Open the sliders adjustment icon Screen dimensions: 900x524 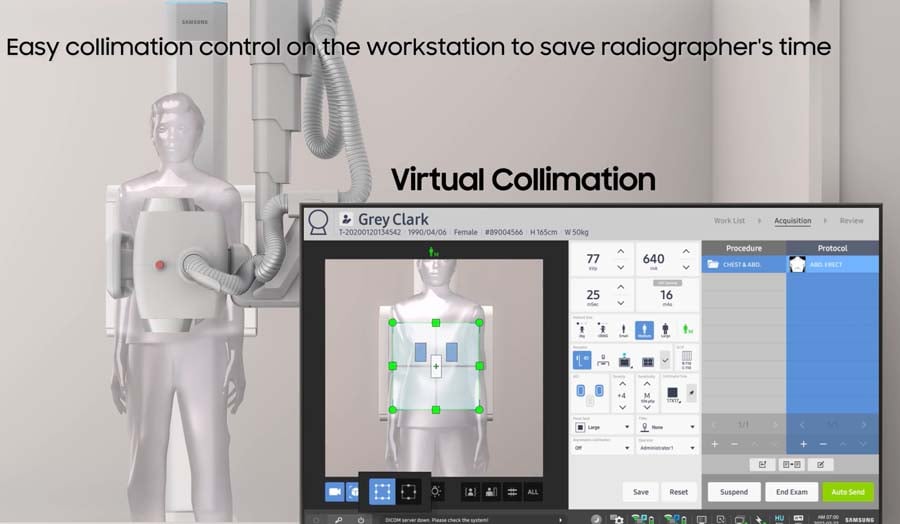512,492
